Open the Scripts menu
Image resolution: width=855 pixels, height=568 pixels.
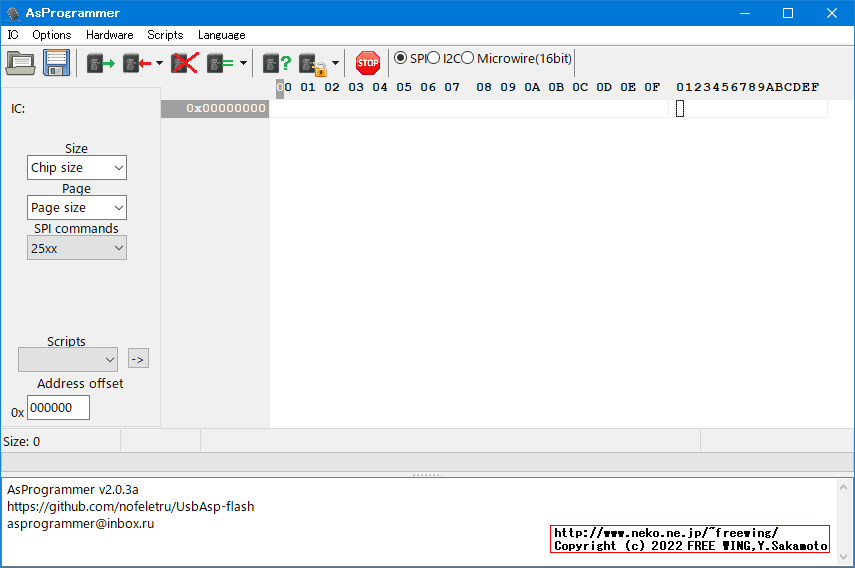(165, 35)
